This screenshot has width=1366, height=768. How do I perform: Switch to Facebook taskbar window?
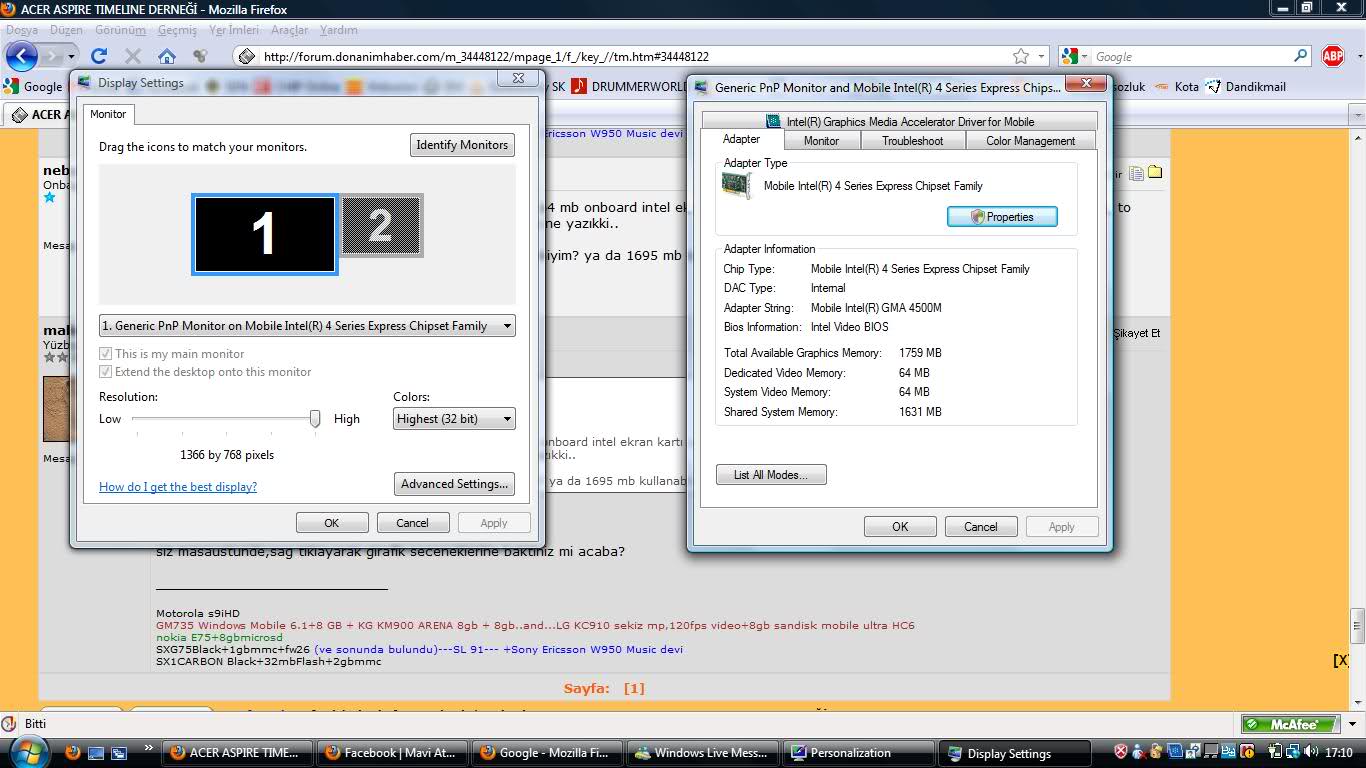394,753
